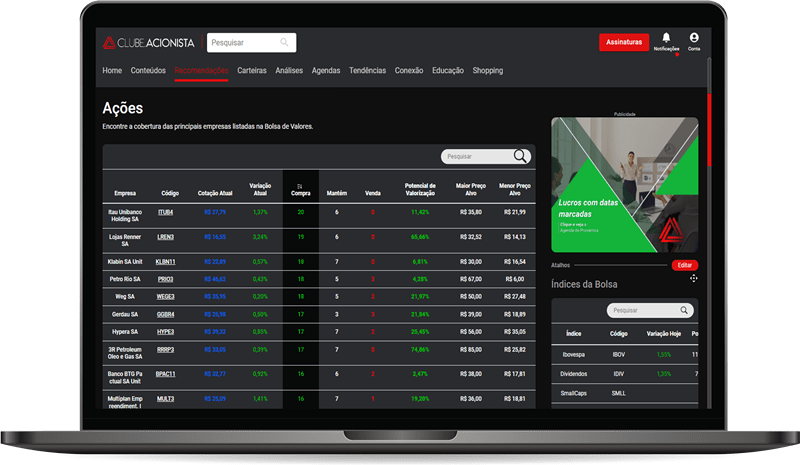Sort by the Venda column header
The width and height of the screenshot is (800, 465).
pyautogui.click(x=373, y=193)
